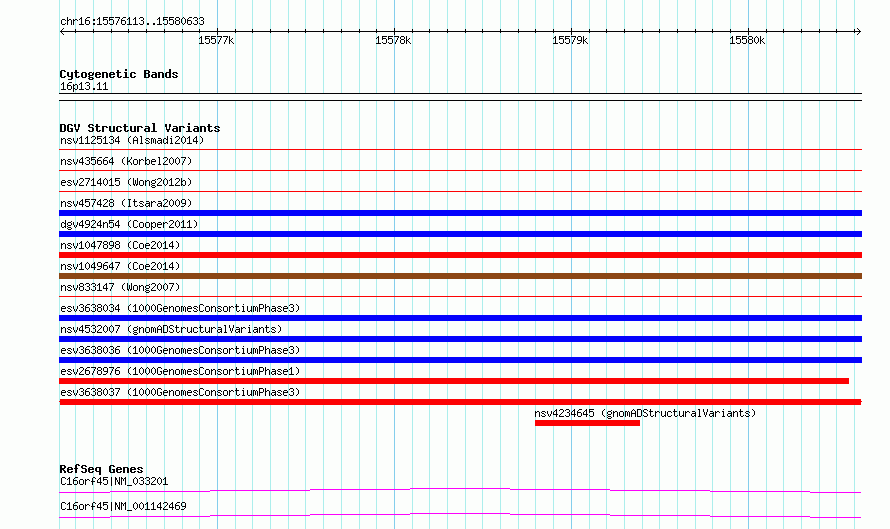
Task: Click the Cytogenetic Bands track title
Action: coord(119,74)
